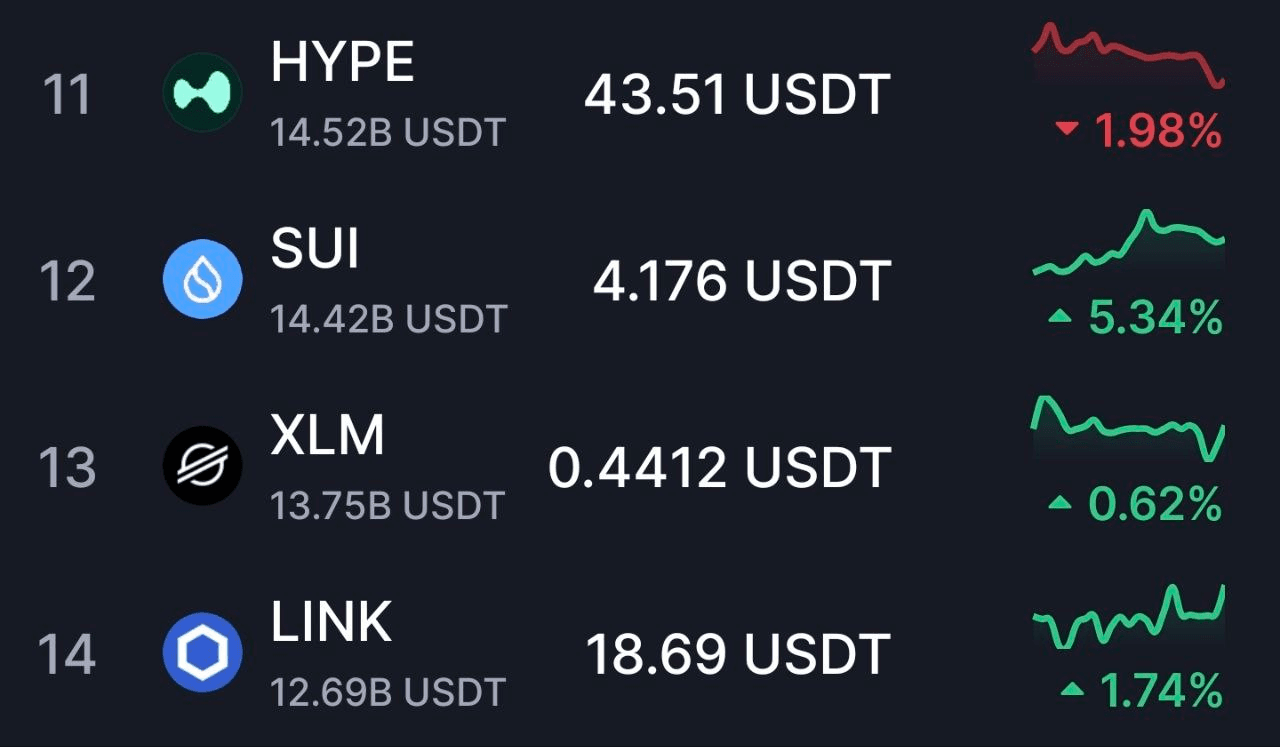View the LINK price sparkline chart
Viewport: 1280px width, 747px height.
(x=1129, y=616)
